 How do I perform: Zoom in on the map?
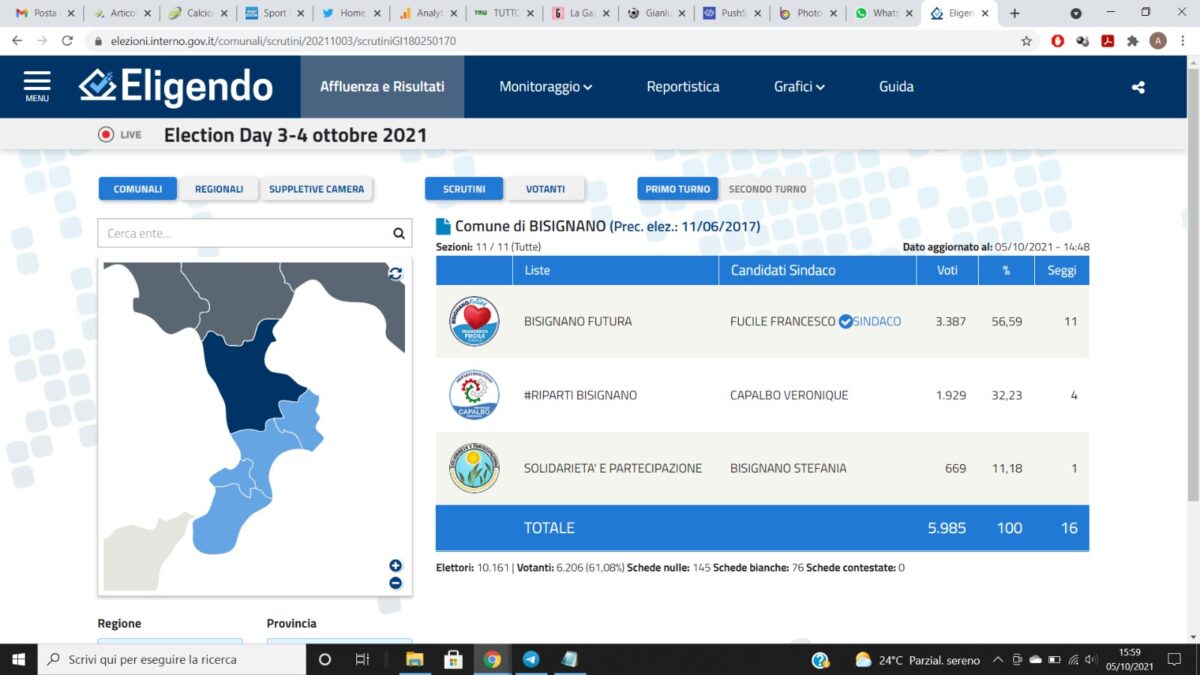pyautogui.click(x=395, y=566)
